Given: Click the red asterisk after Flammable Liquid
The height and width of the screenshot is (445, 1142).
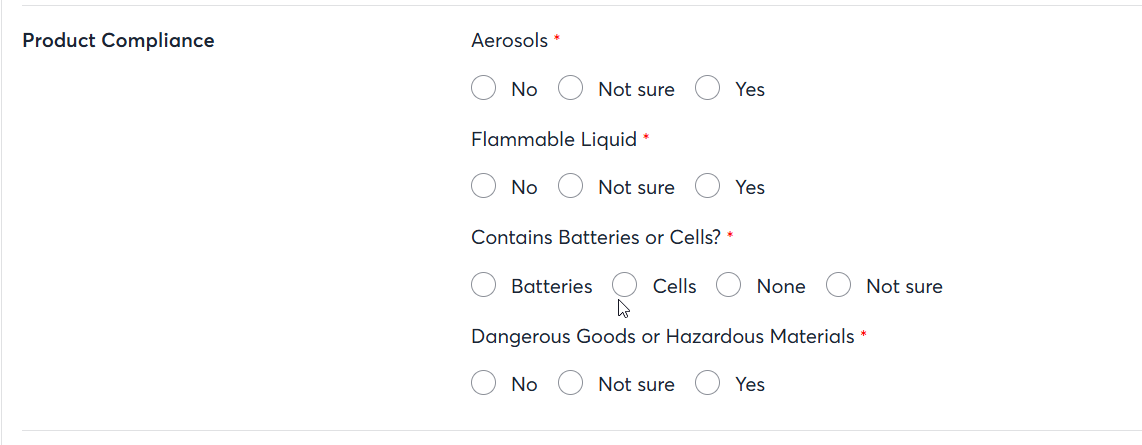Looking at the screenshot, I should coord(646,137).
